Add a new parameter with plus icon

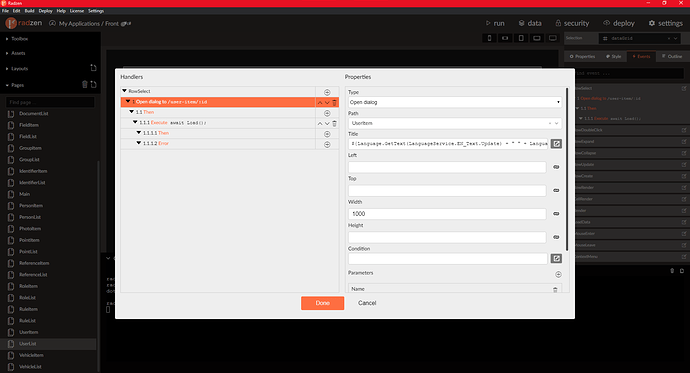click(x=558, y=274)
